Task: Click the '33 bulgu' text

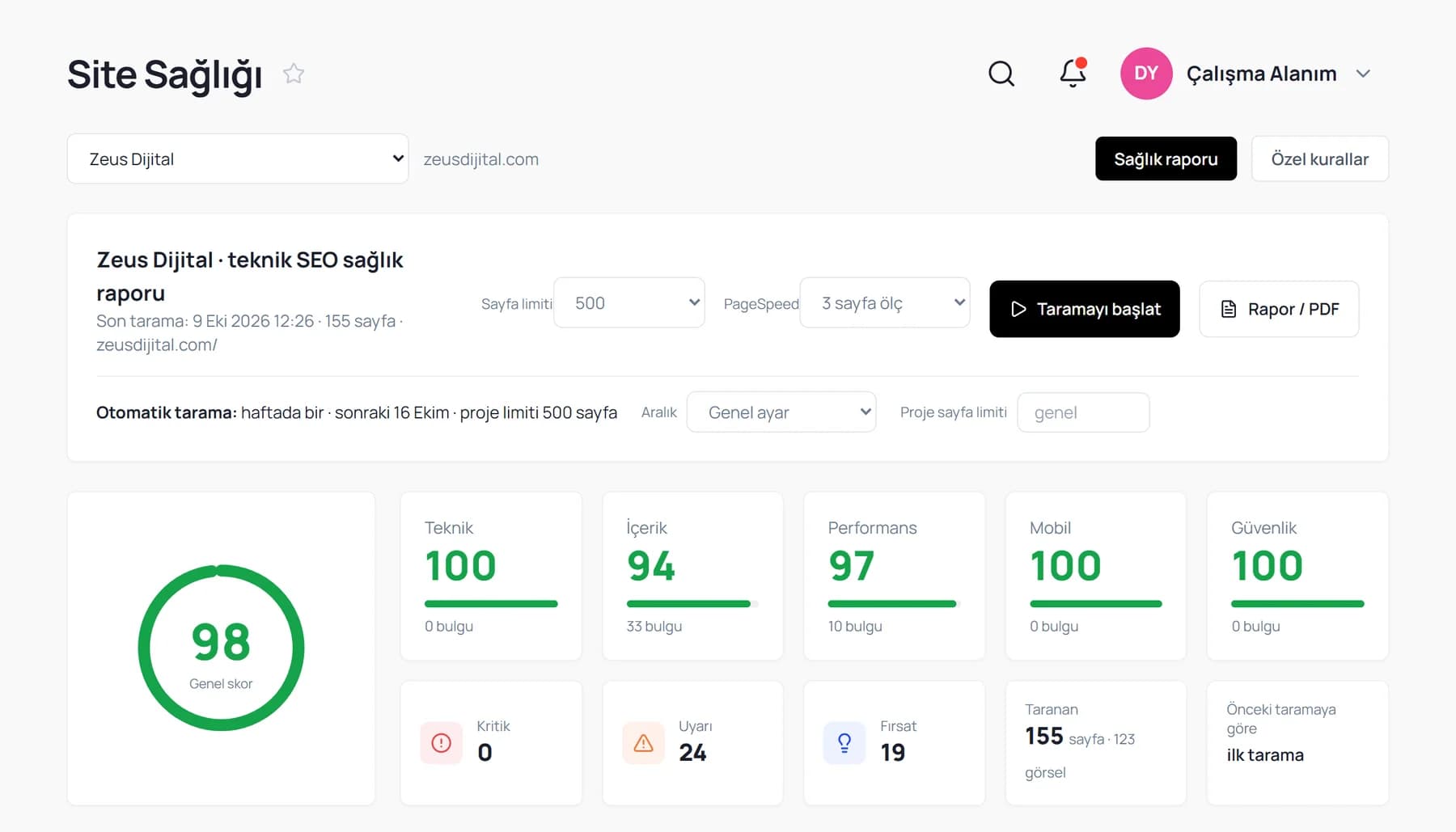Action: pyautogui.click(x=654, y=627)
